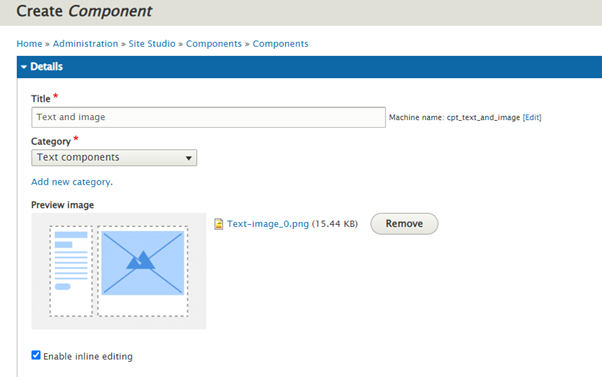Open the last Components breadcrumb link
The width and height of the screenshot is (602, 377).
(x=280, y=44)
